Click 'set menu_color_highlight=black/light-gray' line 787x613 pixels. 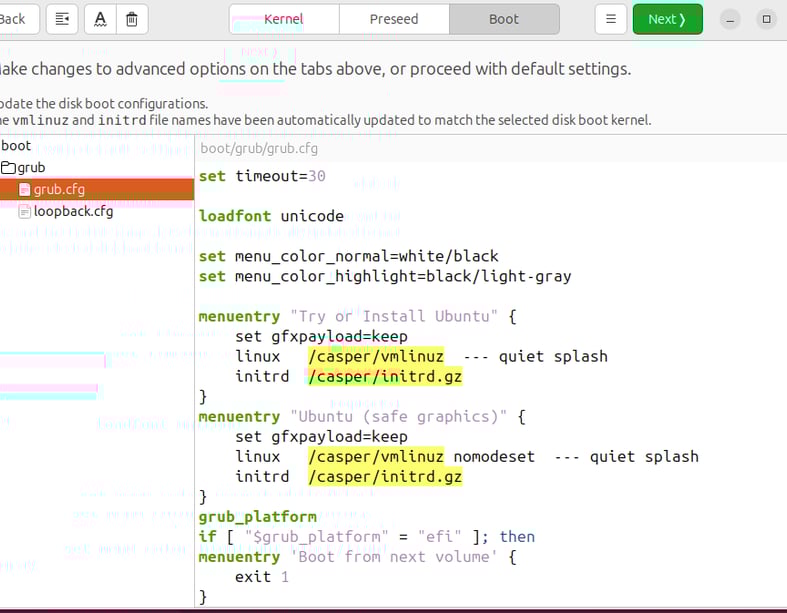(385, 277)
